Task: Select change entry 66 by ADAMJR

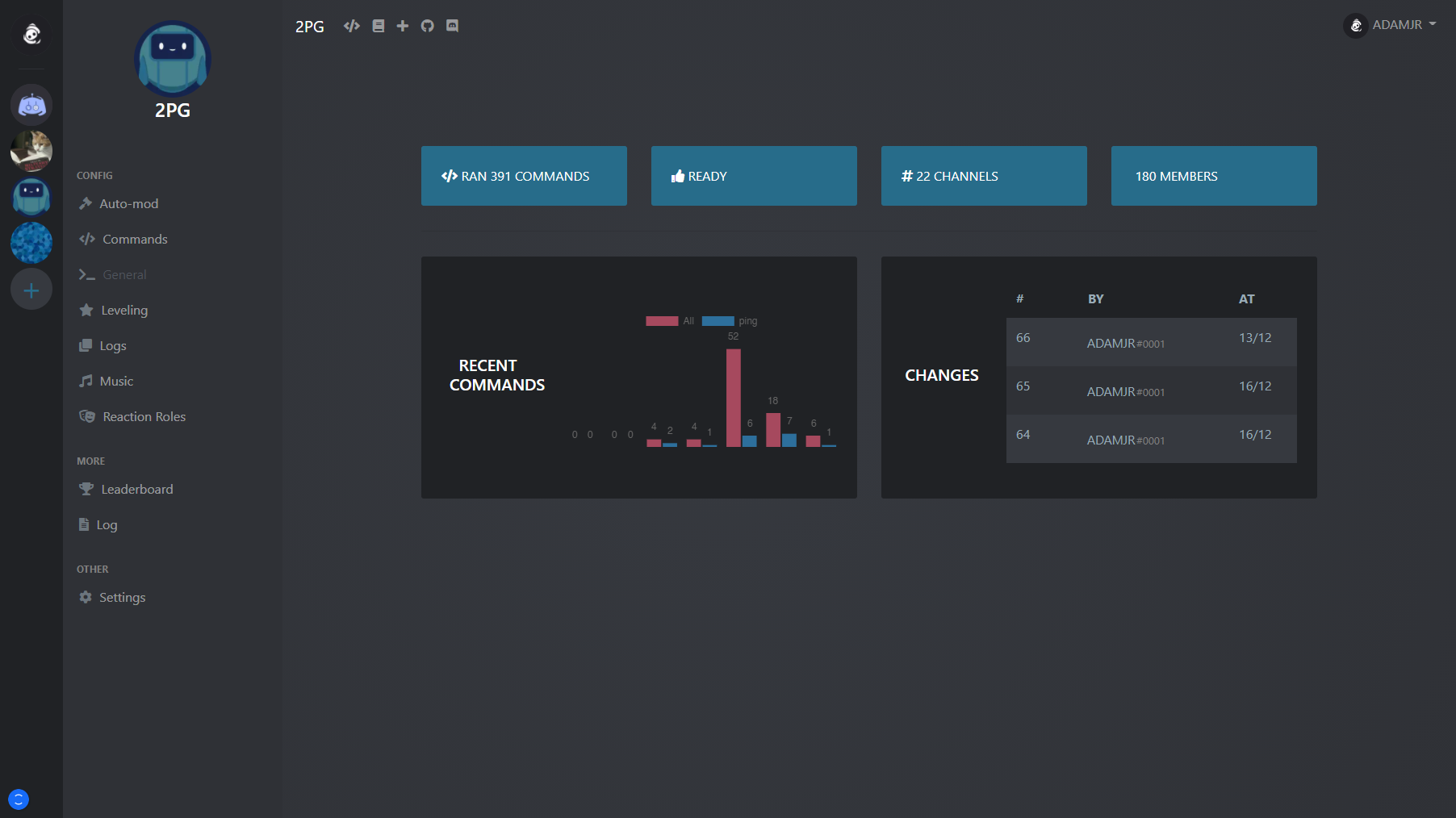Action: (x=1151, y=341)
